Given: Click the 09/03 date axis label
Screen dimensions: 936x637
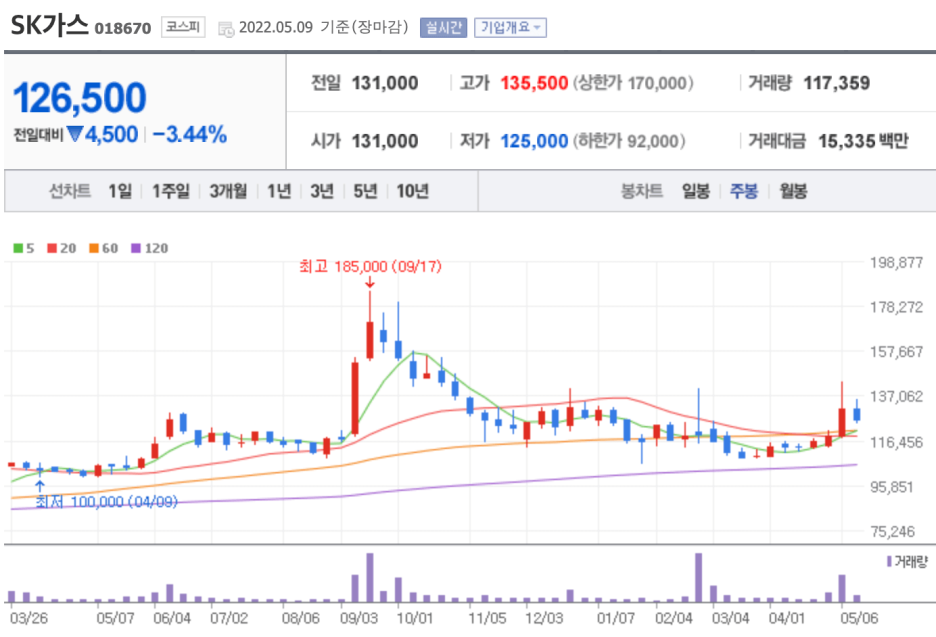Looking at the screenshot, I should tap(358, 618).
